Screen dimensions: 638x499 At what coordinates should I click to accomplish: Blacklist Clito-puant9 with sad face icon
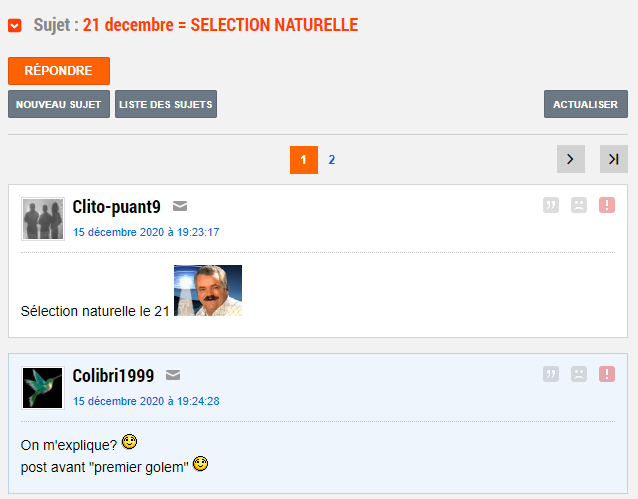click(x=579, y=205)
